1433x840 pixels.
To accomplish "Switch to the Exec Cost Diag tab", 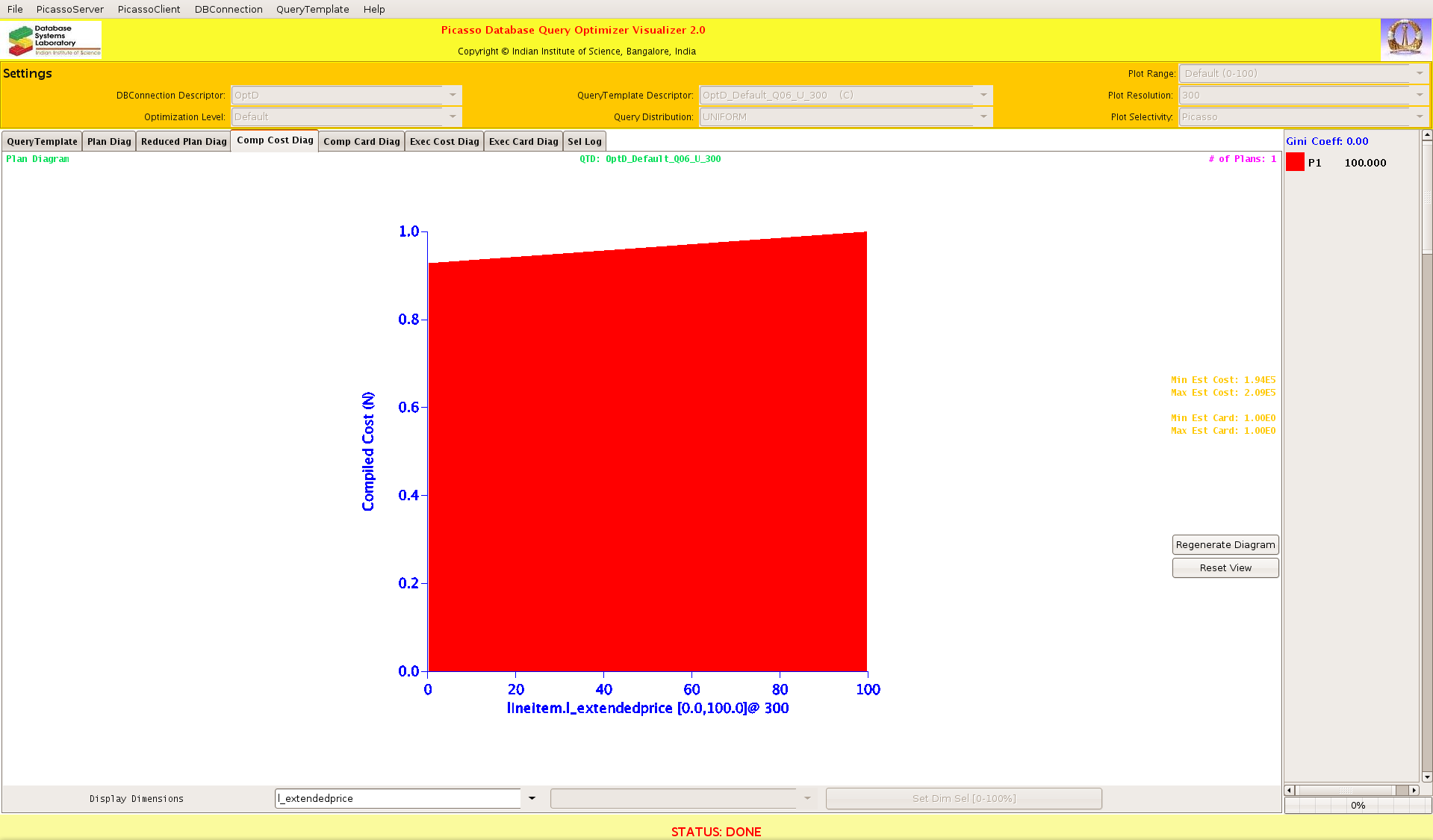I will point(444,141).
